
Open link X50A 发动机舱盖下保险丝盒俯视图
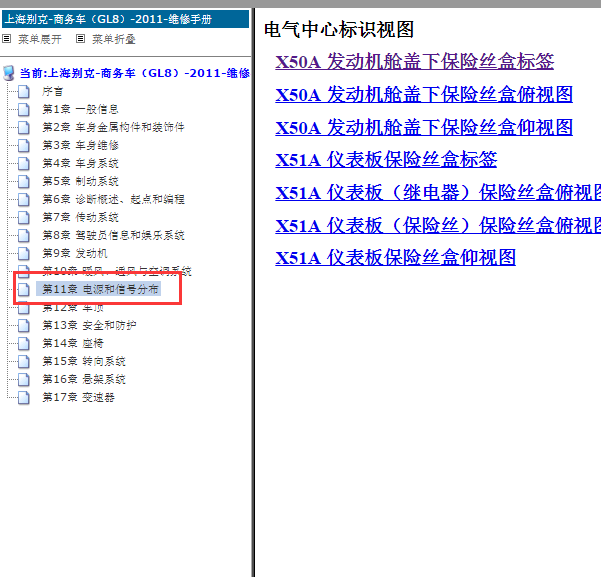click(x=424, y=94)
